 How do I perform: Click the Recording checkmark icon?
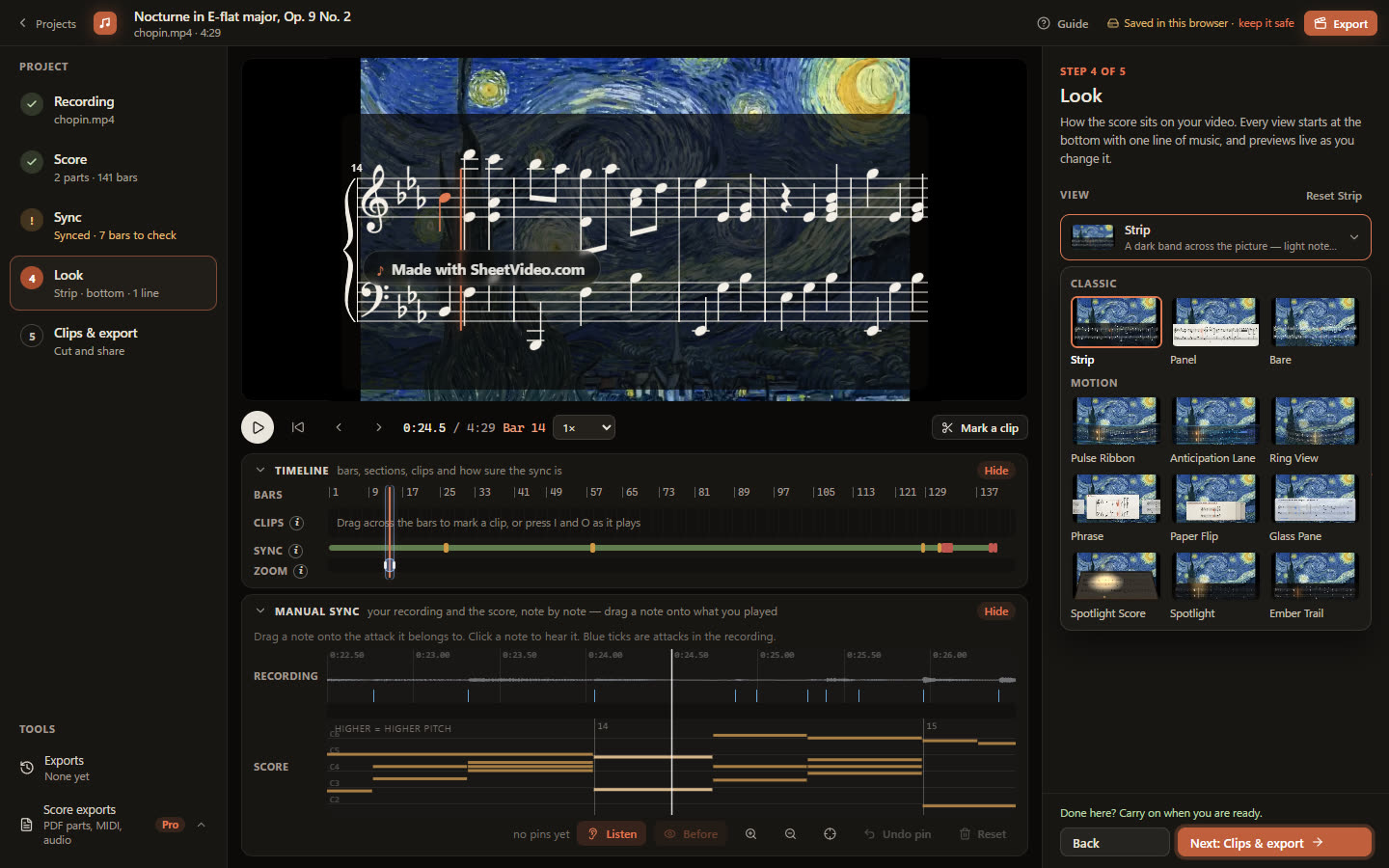click(x=32, y=103)
